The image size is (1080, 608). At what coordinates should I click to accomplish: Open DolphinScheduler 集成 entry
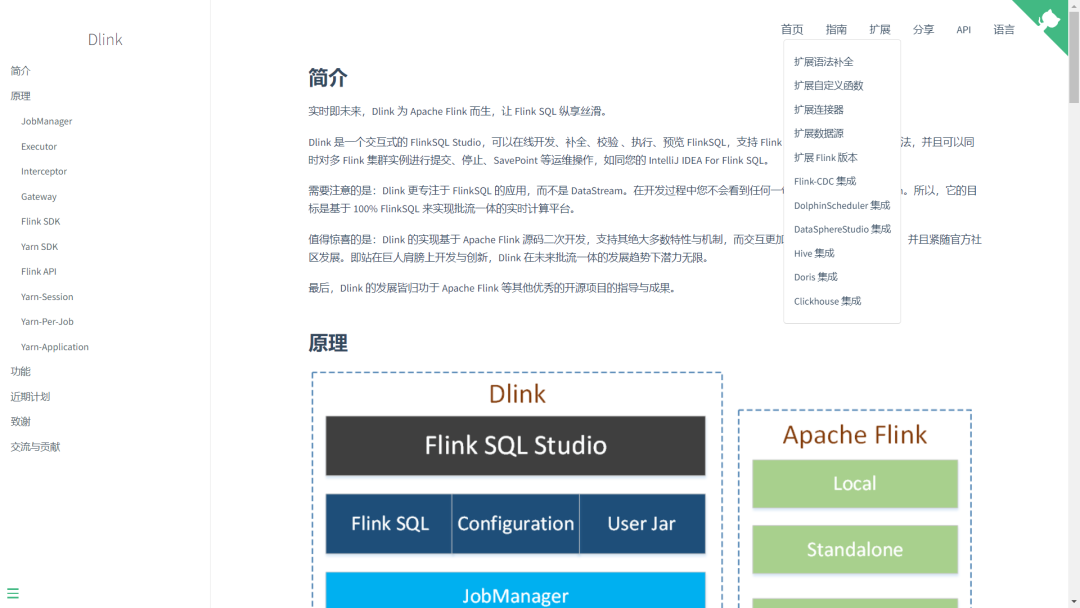pyautogui.click(x=842, y=205)
